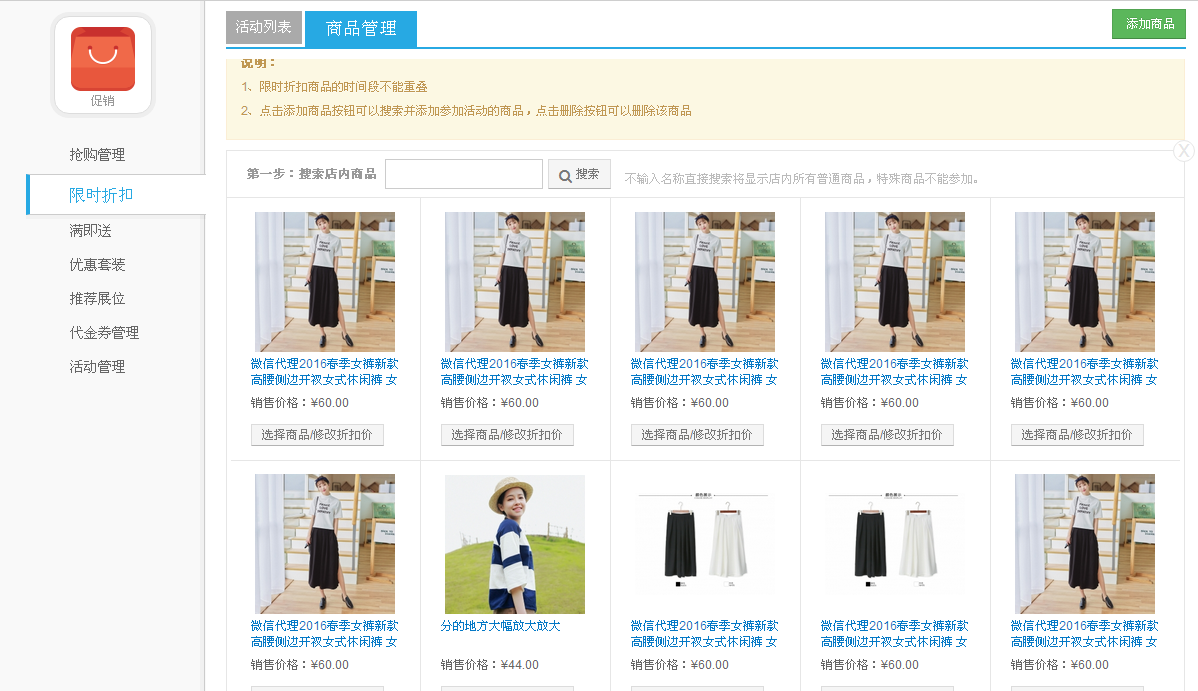The width and height of the screenshot is (1198, 691).
Task: Switch to the 活动列表 tab
Action: [x=264, y=28]
